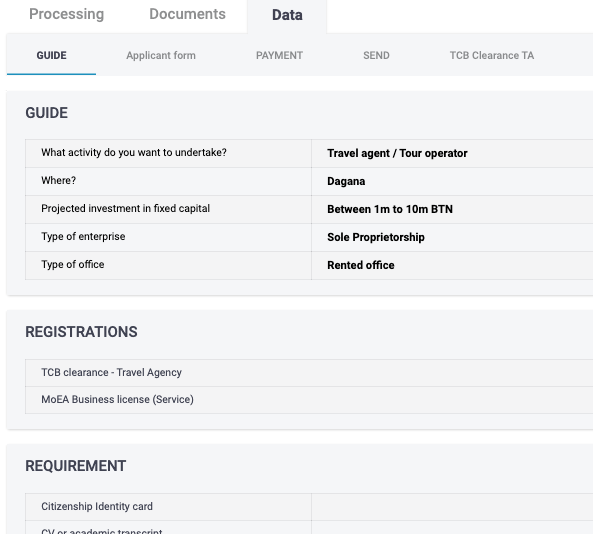Click the REQUIREMENT section heading

(x=76, y=466)
